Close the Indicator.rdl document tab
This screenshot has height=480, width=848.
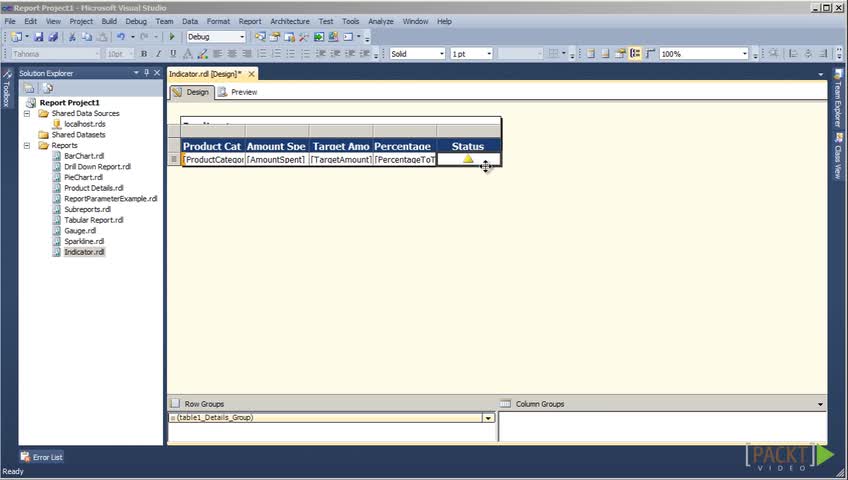pos(251,74)
